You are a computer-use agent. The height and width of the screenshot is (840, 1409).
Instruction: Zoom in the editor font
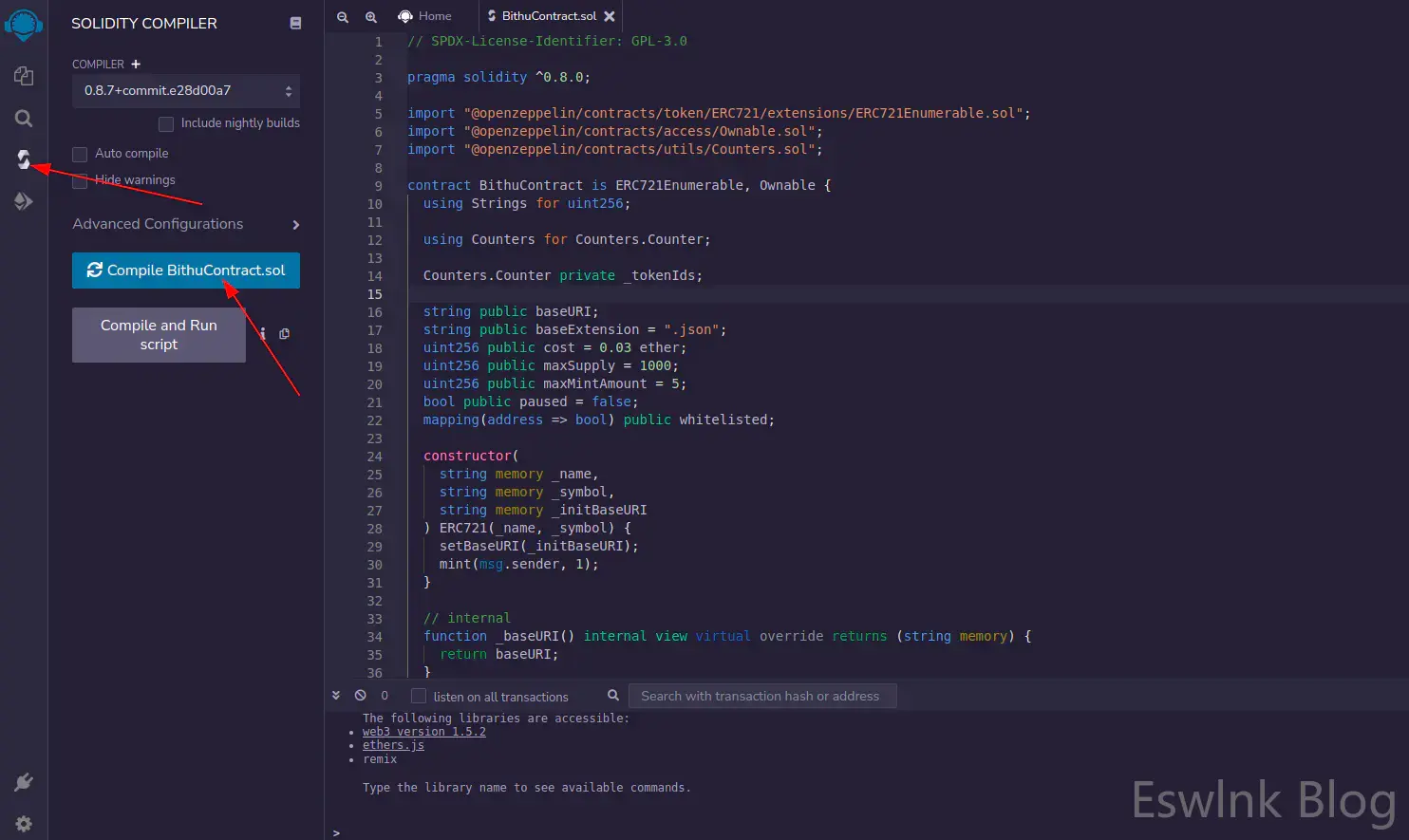(371, 16)
